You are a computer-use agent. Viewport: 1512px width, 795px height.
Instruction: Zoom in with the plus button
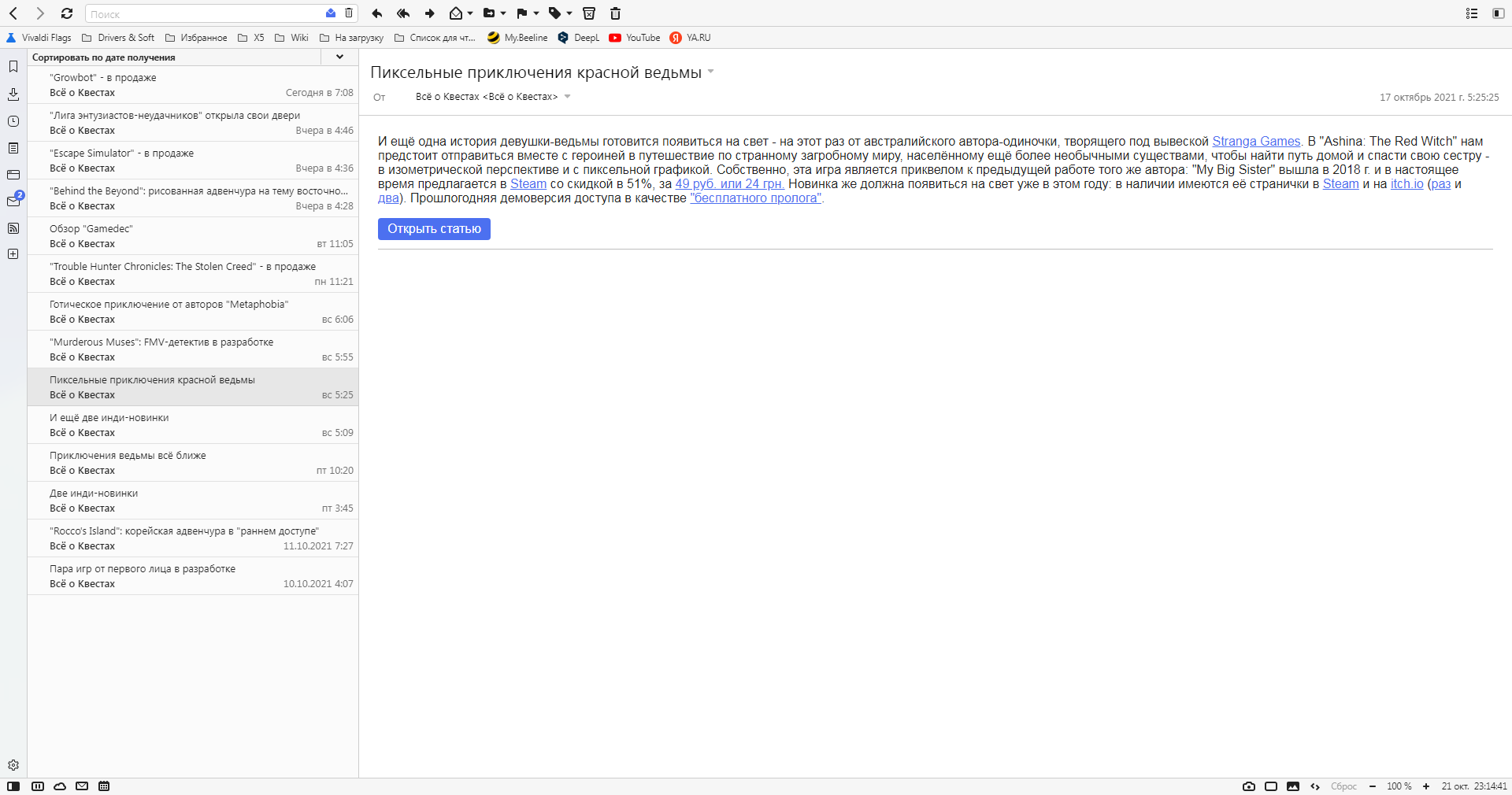pyautogui.click(x=1426, y=786)
